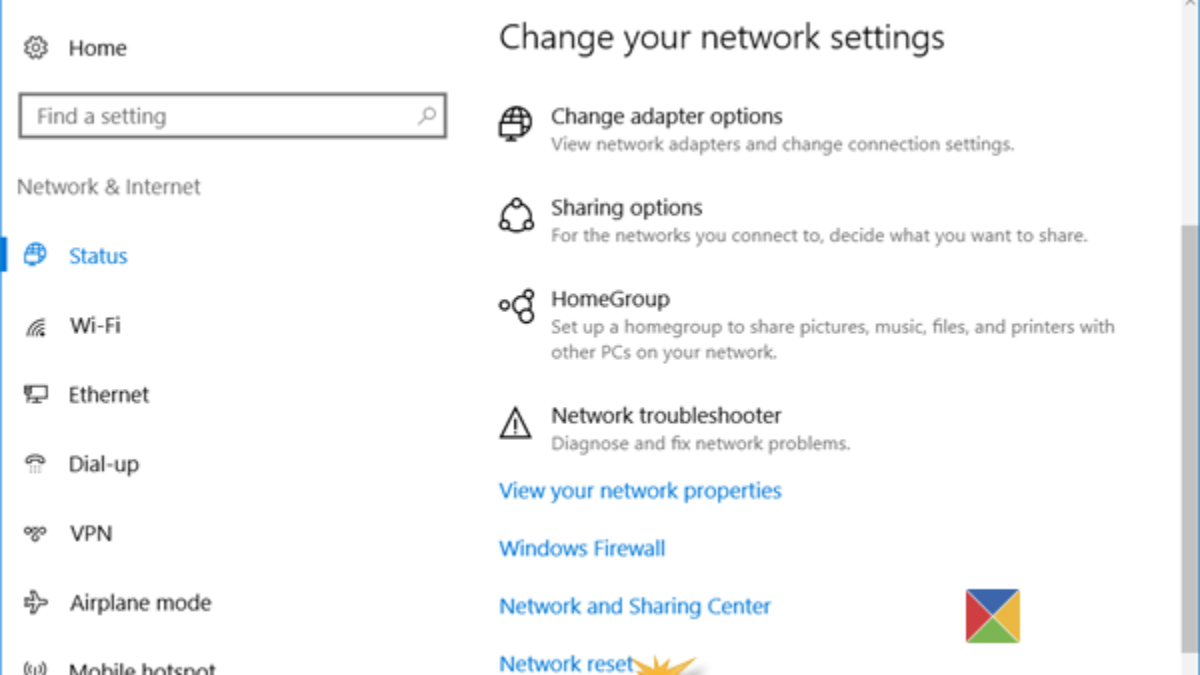Click the VPN icon in sidebar

pyautogui.click(x=36, y=533)
